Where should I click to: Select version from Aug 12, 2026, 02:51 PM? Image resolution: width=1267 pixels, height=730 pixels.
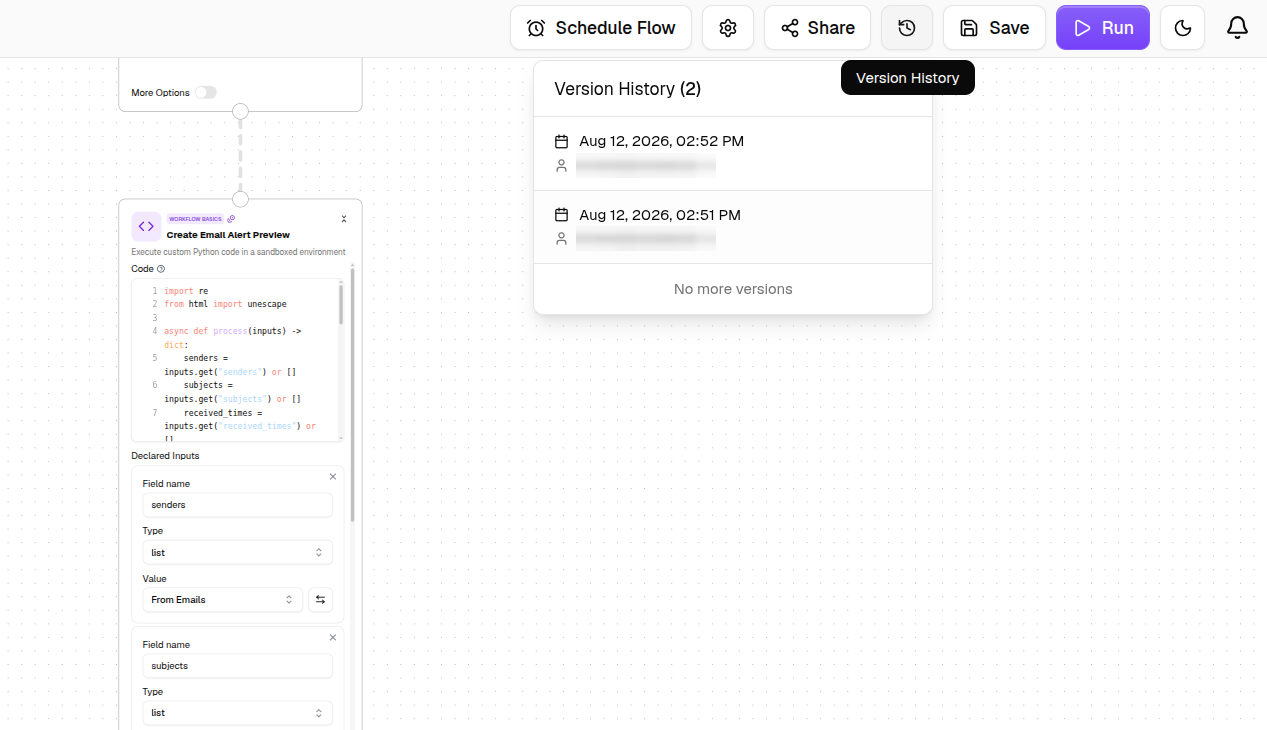point(733,227)
